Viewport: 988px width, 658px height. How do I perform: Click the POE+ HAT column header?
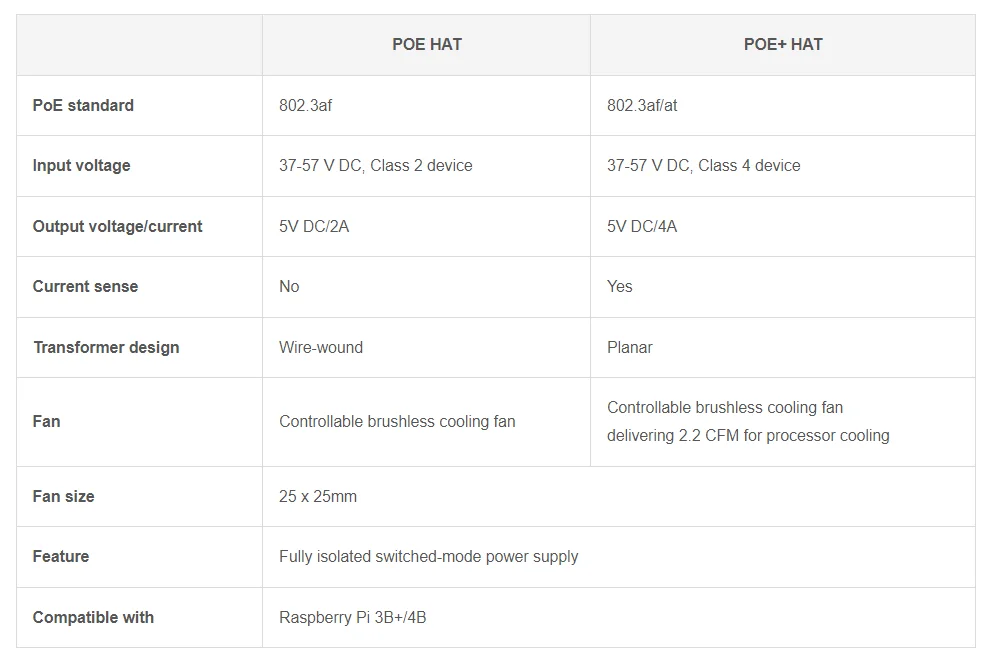click(783, 44)
